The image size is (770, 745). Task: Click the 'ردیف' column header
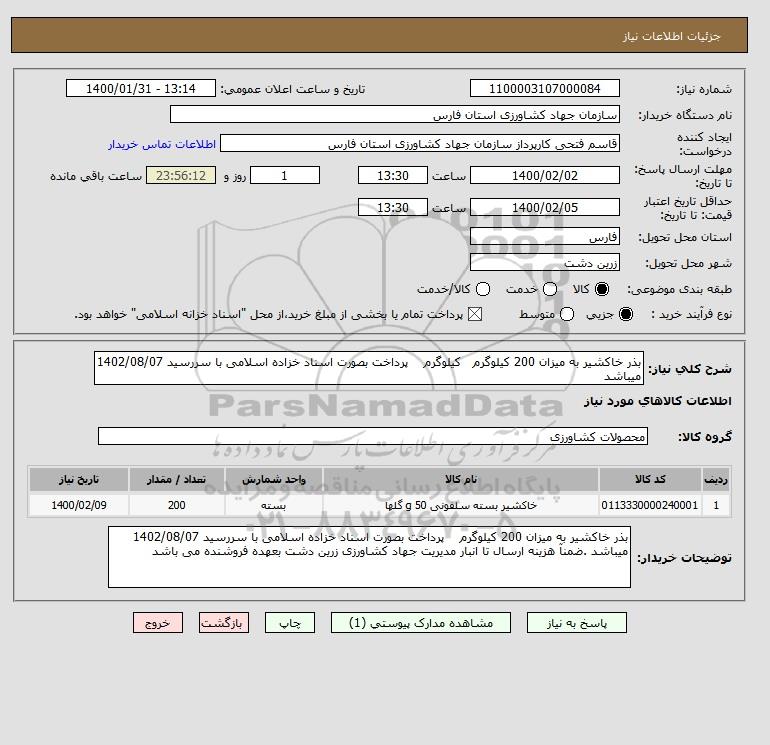[x=716, y=479]
